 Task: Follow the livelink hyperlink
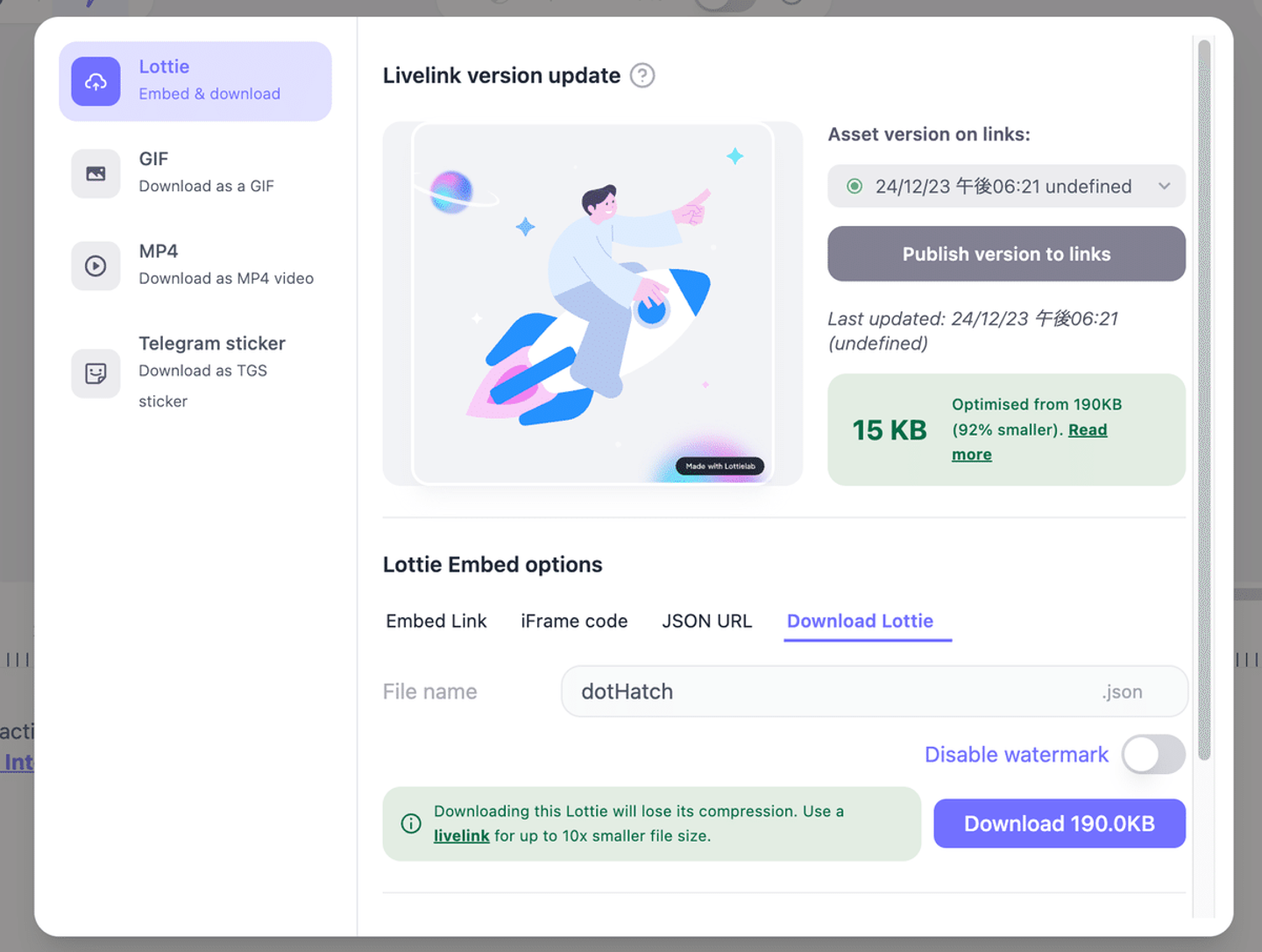461,836
